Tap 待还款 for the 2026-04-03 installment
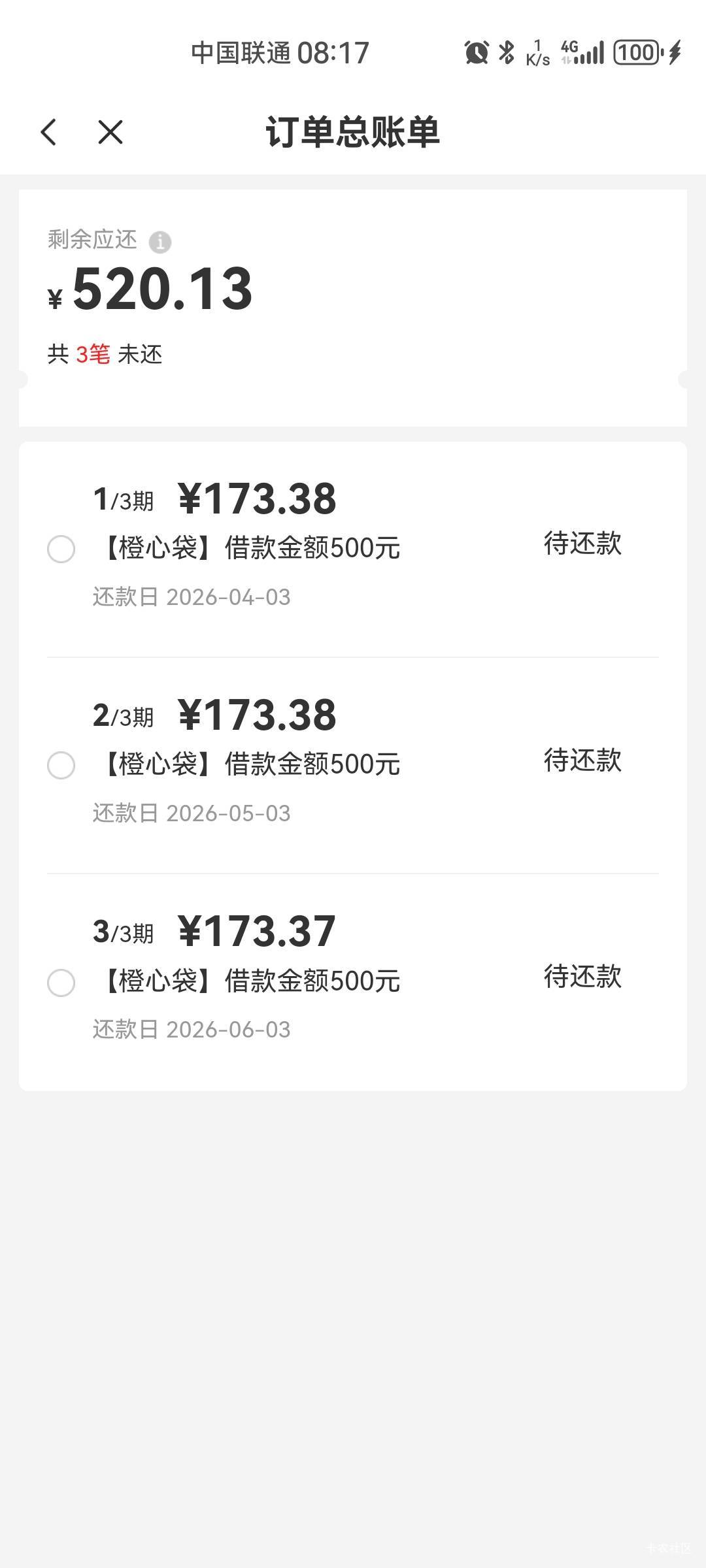This screenshot has height=1568, width=706. click(x=582, y=544)
